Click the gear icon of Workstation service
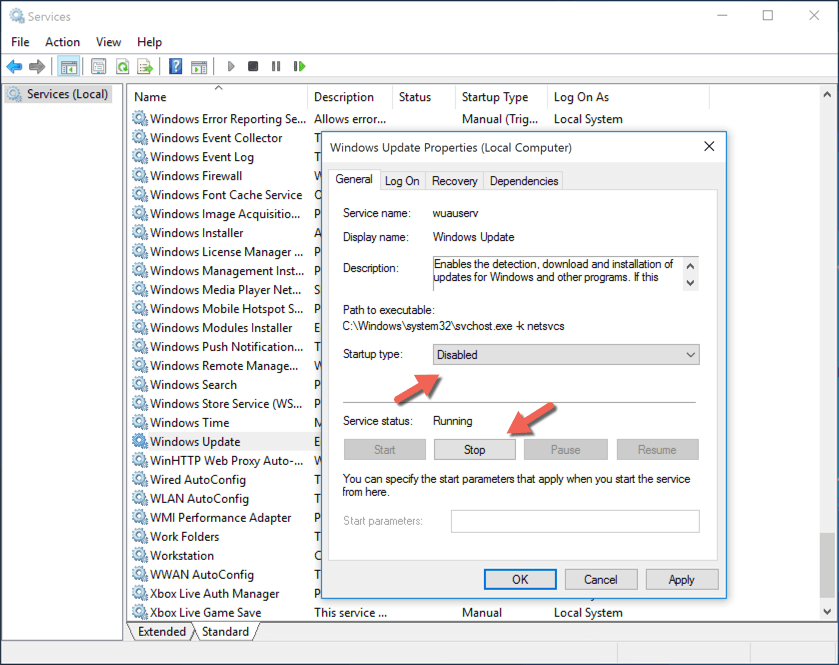839x665 pixels. (x=140, y=555)
